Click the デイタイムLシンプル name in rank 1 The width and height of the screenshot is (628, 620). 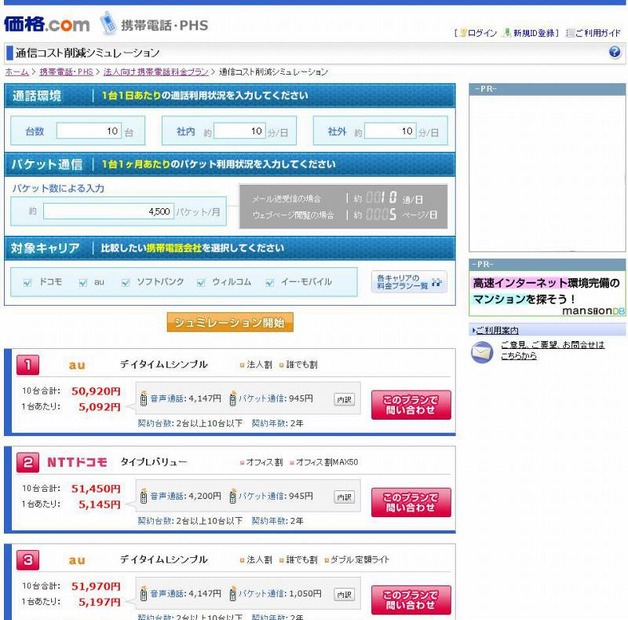164,364
